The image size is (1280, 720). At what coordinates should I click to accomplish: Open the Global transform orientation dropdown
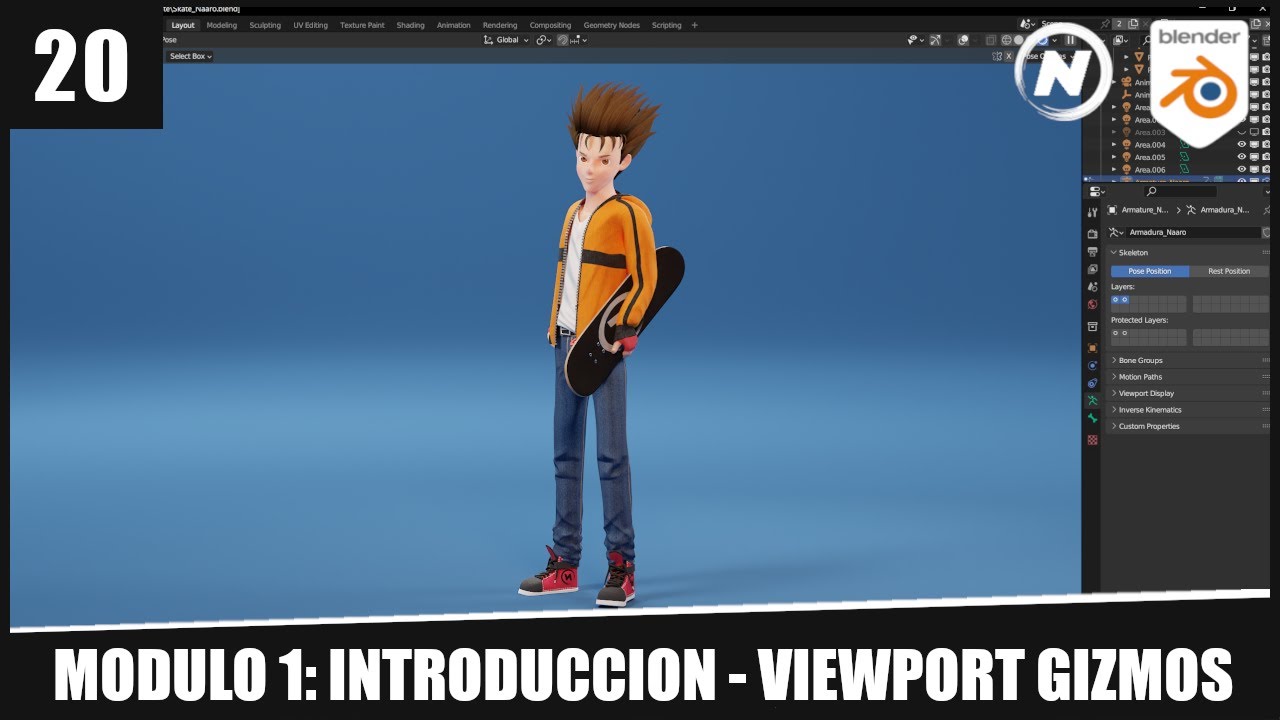pos(506,40)
